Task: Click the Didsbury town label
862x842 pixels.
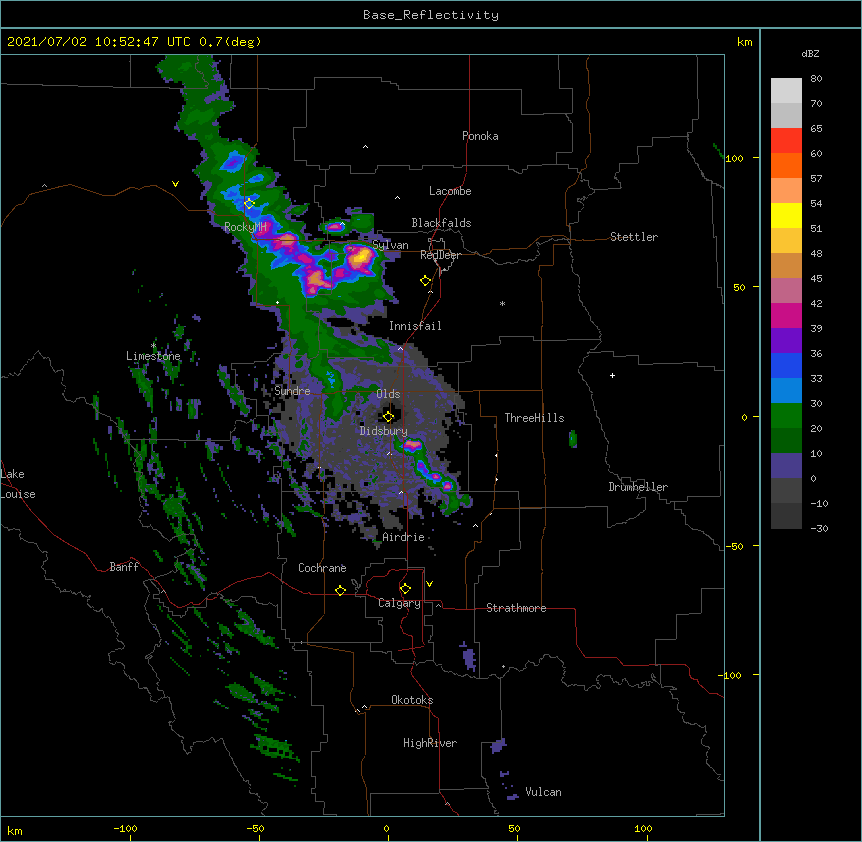Action: point(383,431)
